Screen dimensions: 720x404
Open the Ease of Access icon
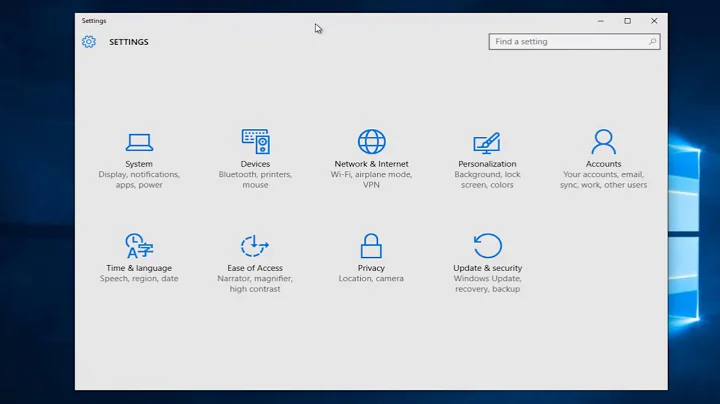pyautogui.click(x=255, y=246)
